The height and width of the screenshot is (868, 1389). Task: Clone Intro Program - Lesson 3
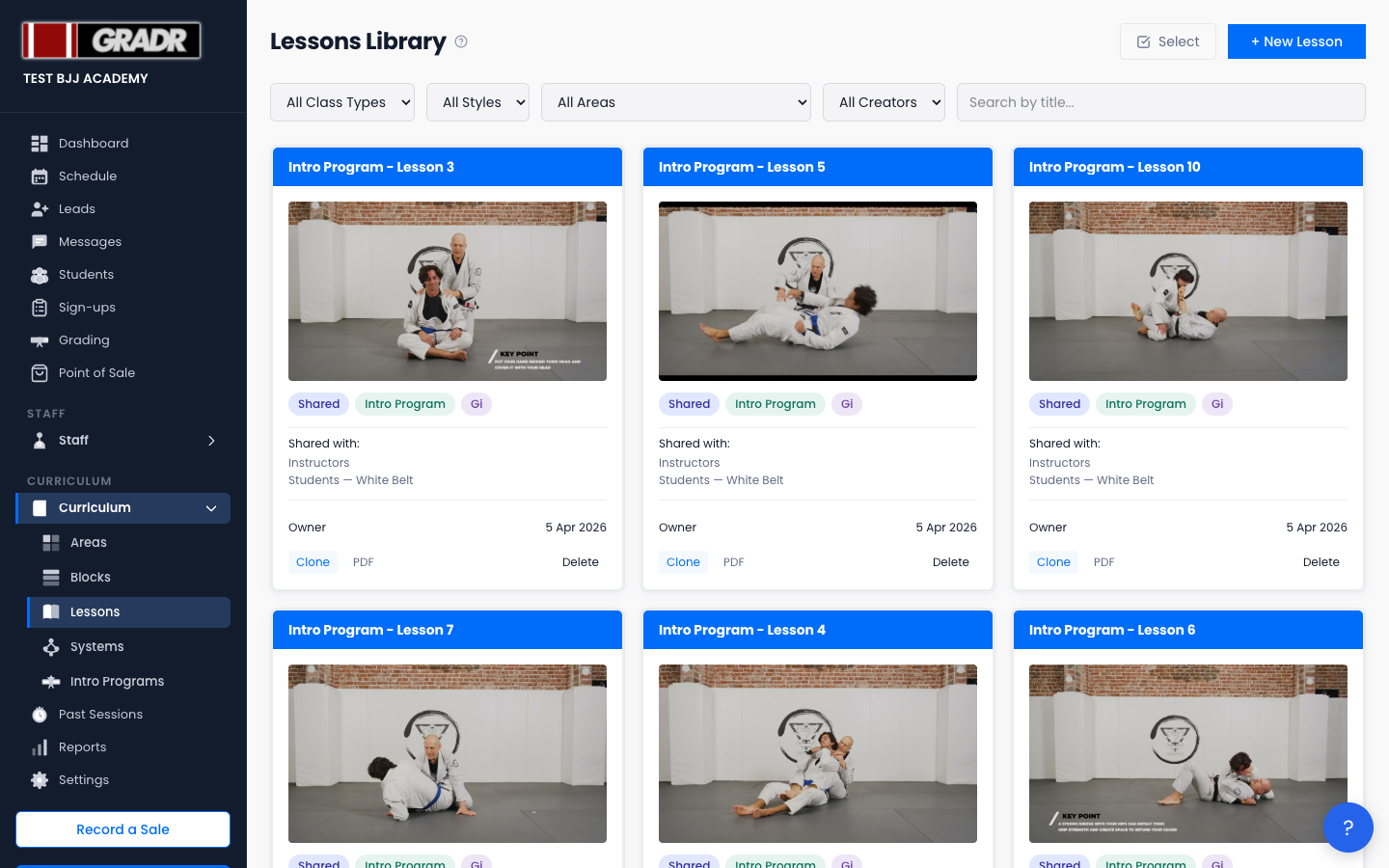[x=313, y=562]
